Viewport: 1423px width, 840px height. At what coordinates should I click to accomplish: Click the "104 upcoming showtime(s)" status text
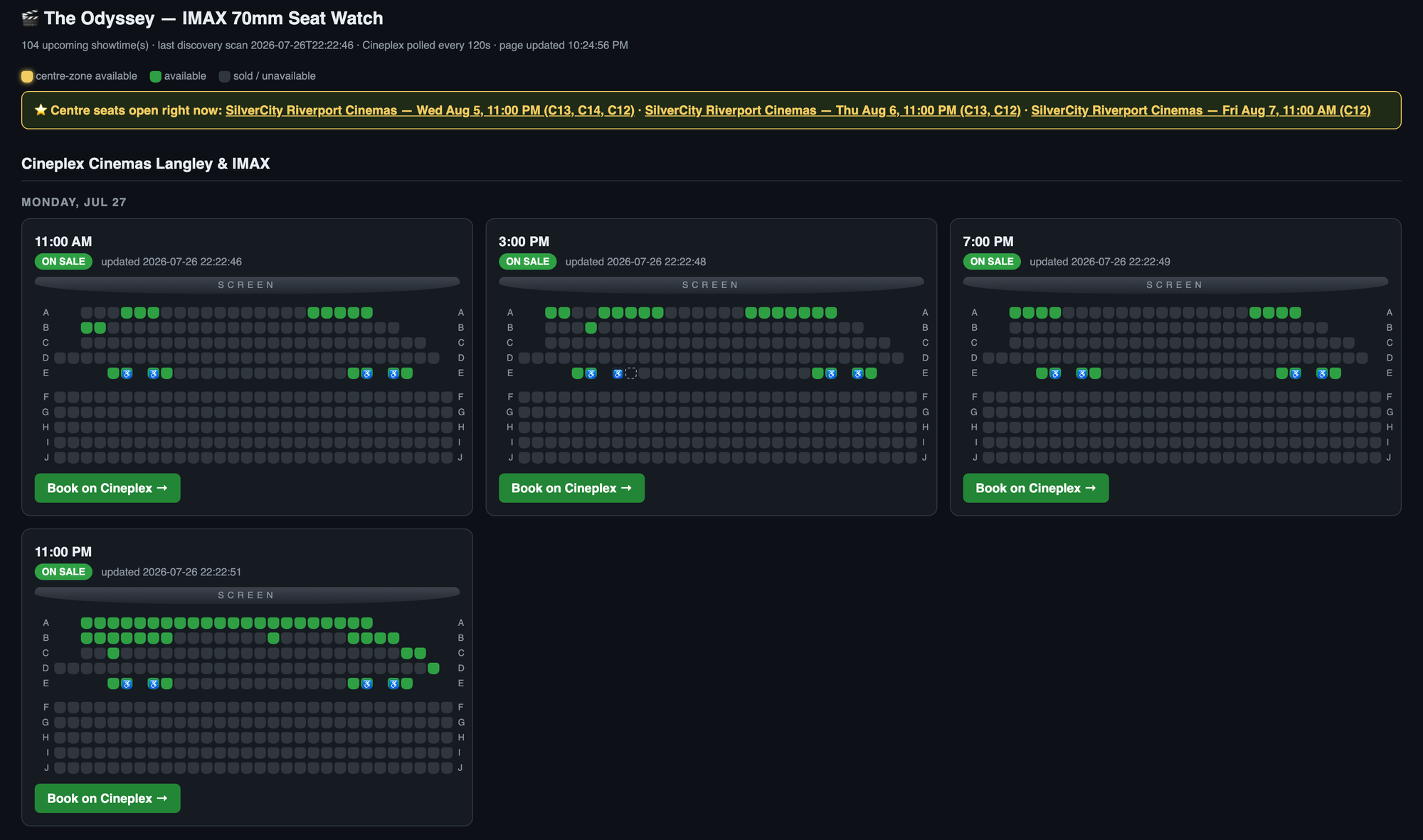(85, 46)
